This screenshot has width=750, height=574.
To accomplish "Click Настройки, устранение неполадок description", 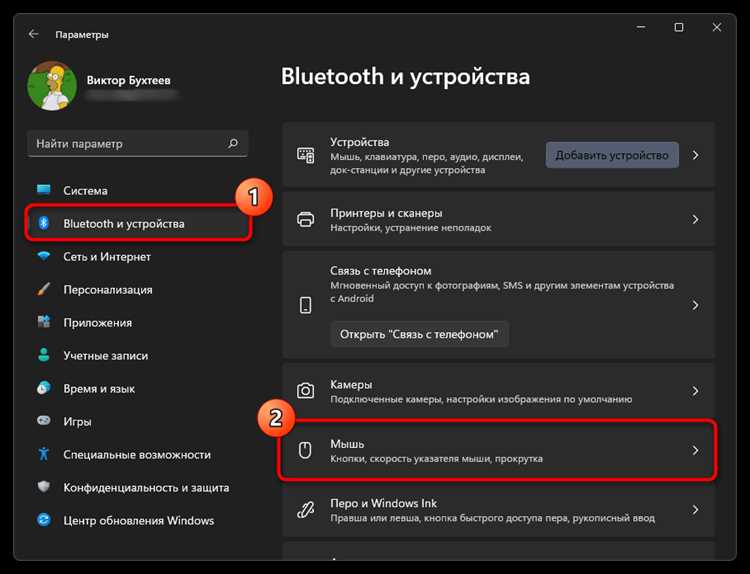I will coord(410,228).
